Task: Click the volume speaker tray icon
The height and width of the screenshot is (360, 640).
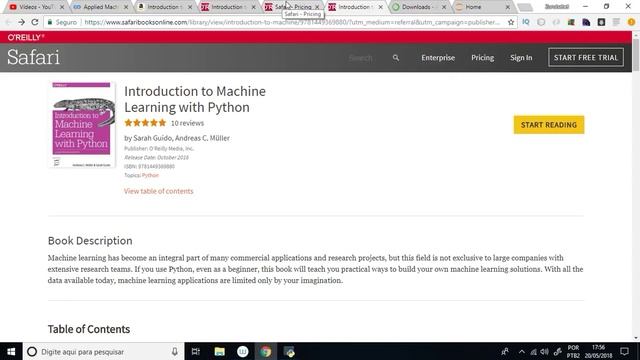Action: click(x=544, y=352)
